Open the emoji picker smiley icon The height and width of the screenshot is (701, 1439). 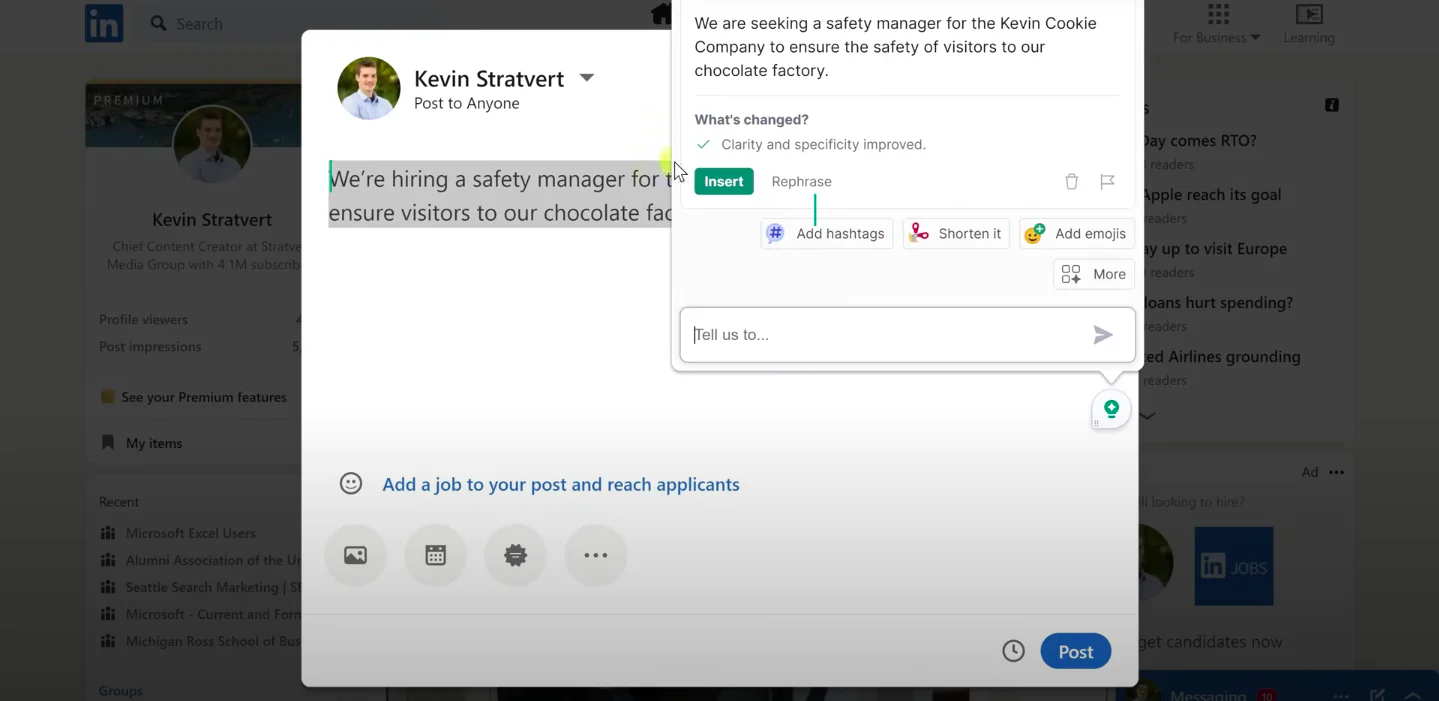point(351,484)
